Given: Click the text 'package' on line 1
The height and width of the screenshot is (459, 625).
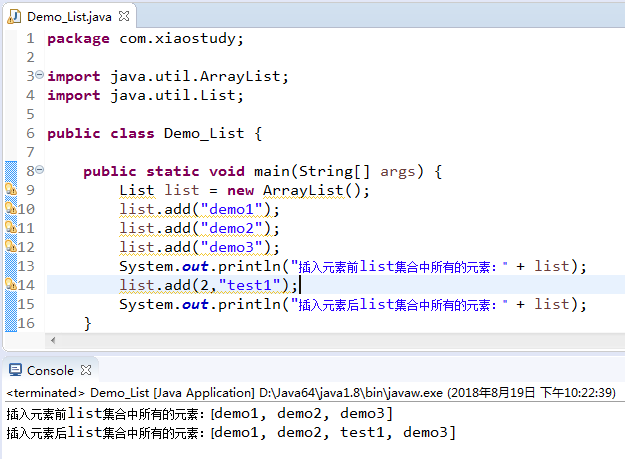Looking at the screenshot, I should coord(78,39).
